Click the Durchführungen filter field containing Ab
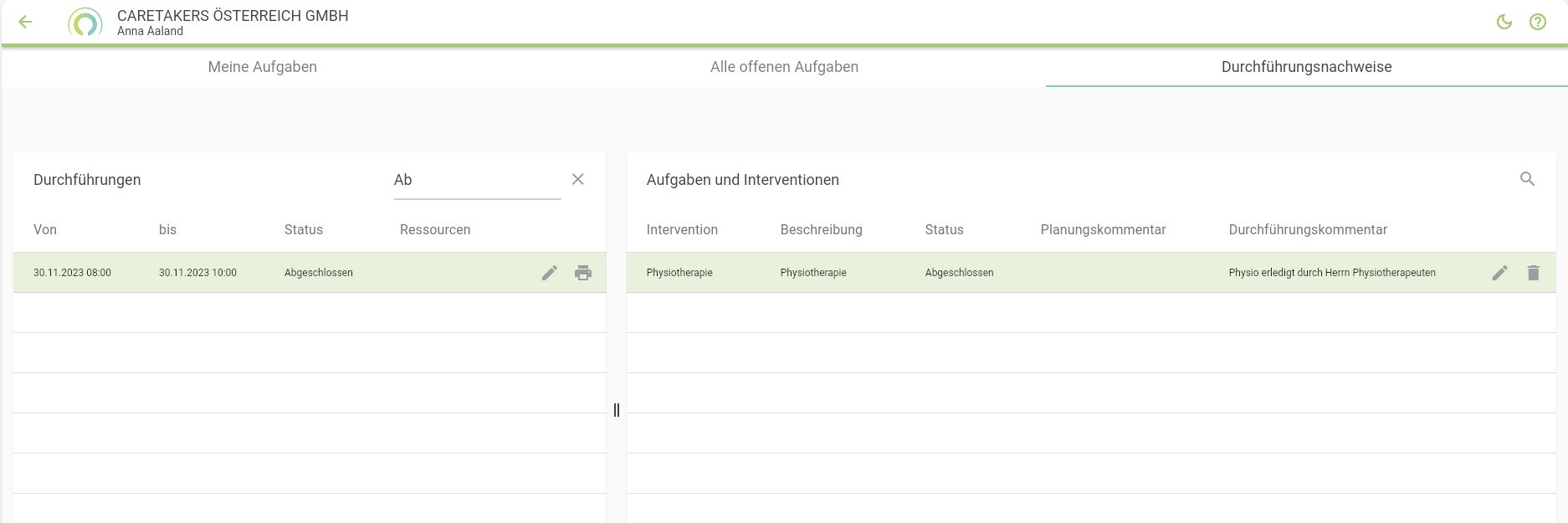Viewport: 1568px width, 523px height. coord(476,180)
